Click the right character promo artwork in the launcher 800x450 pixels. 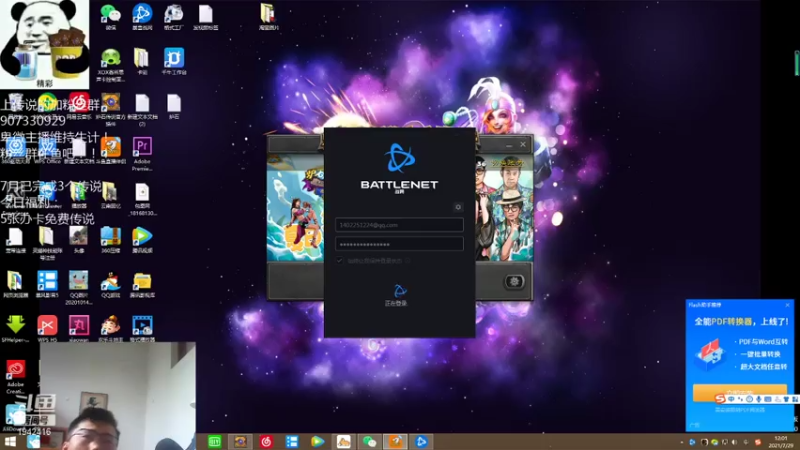(x=504, y=208)
